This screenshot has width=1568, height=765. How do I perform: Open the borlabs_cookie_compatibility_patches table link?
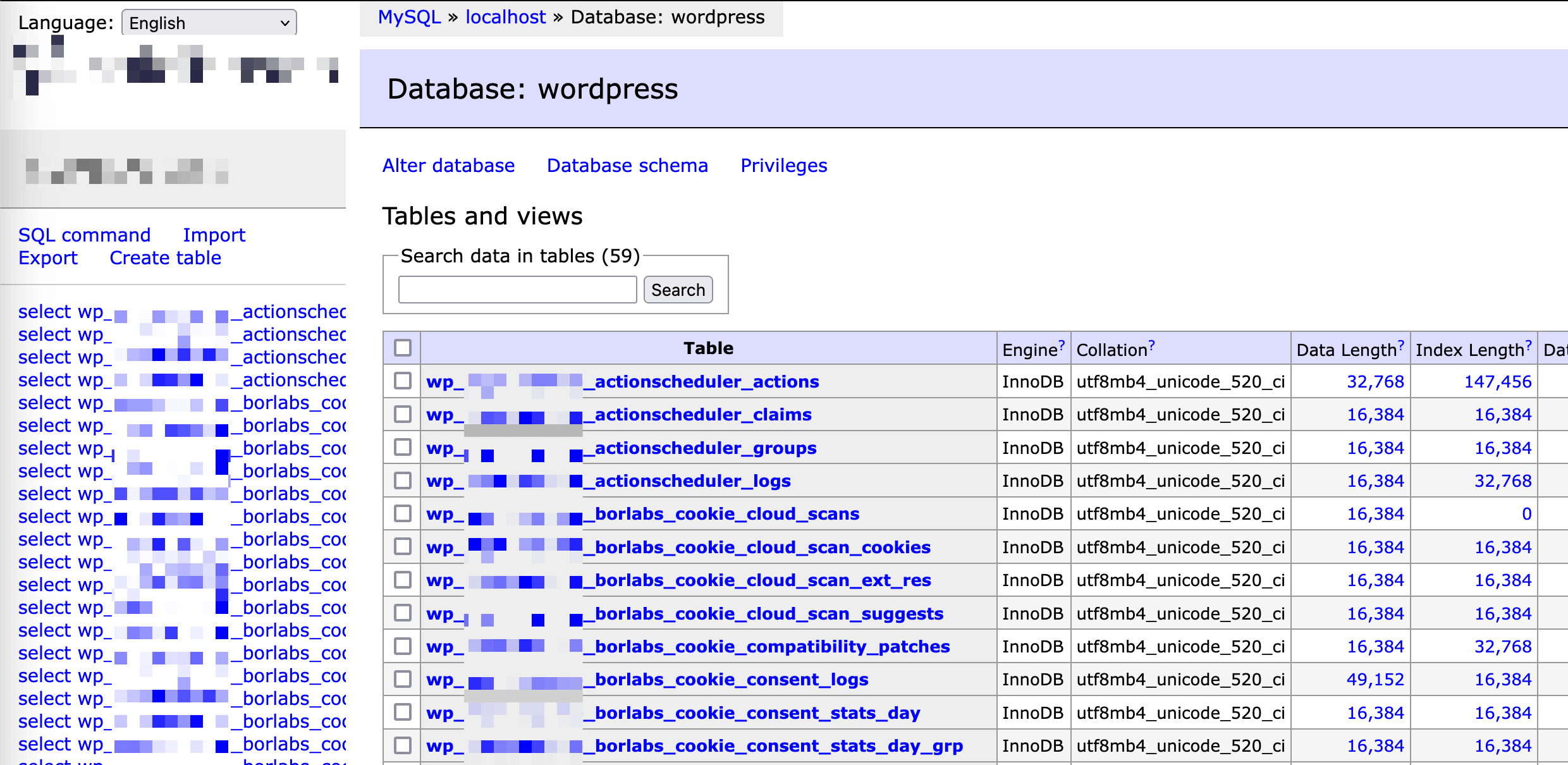click(688, 647)
